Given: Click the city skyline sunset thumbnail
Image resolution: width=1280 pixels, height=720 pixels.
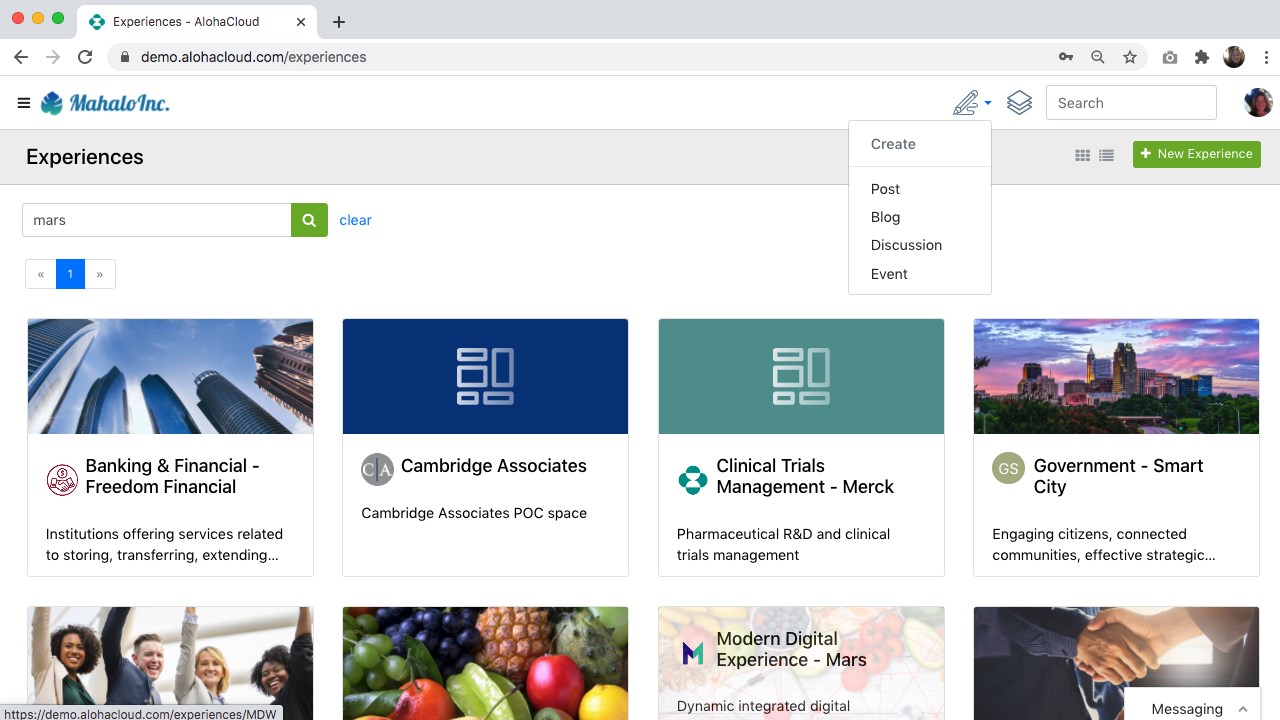Looking at the screenshot, I should click(1116, 377).
